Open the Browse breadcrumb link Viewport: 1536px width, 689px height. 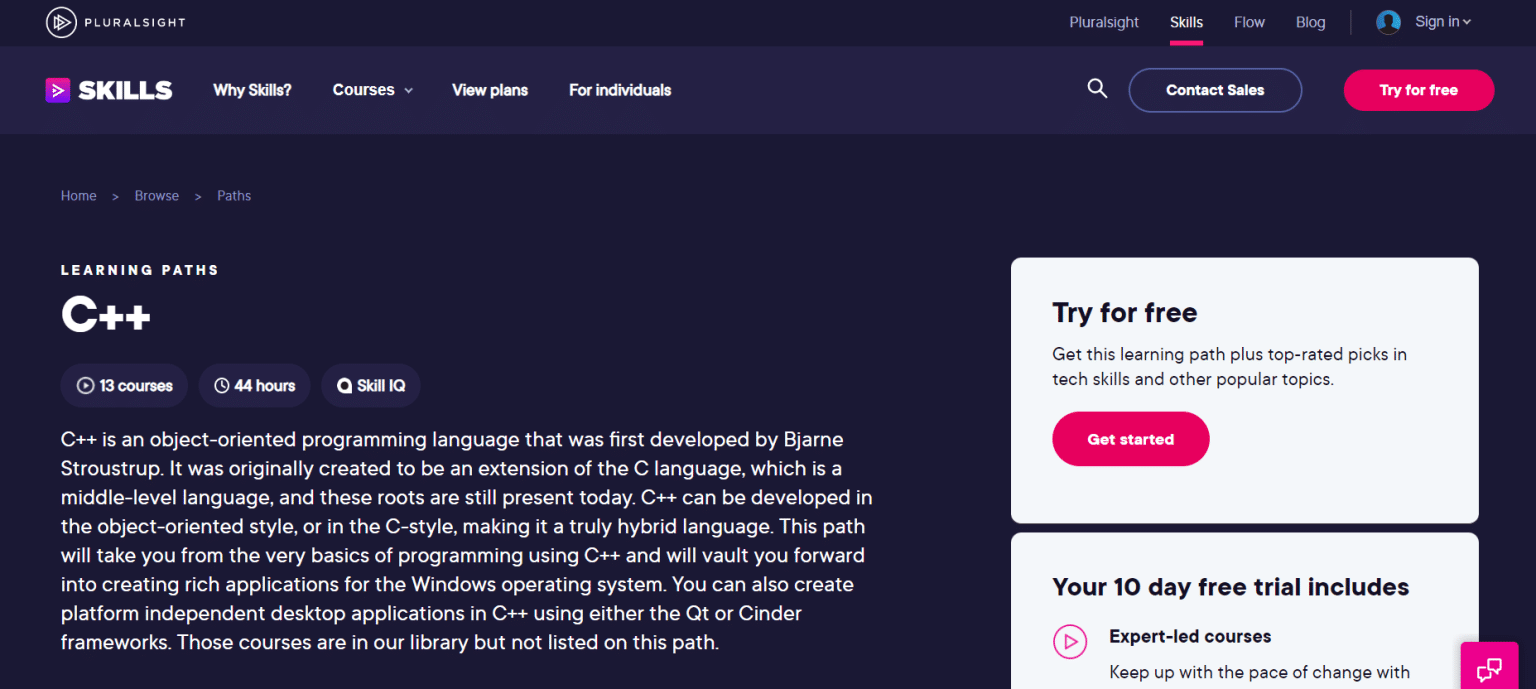coord(156,195)
